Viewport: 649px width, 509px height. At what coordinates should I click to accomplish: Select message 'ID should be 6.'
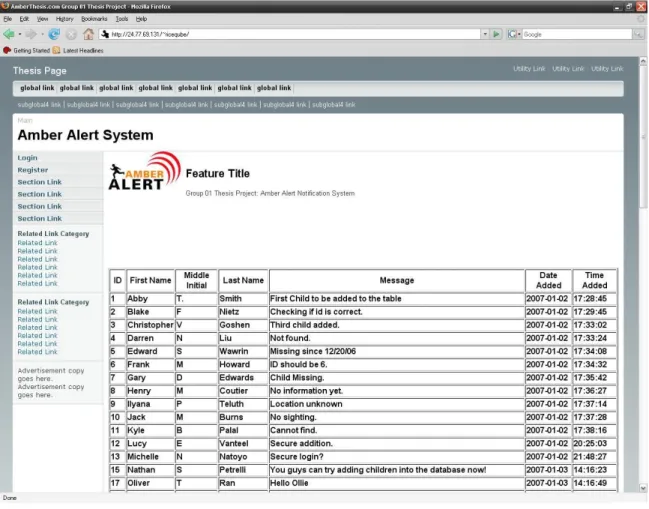pos(397,365)
